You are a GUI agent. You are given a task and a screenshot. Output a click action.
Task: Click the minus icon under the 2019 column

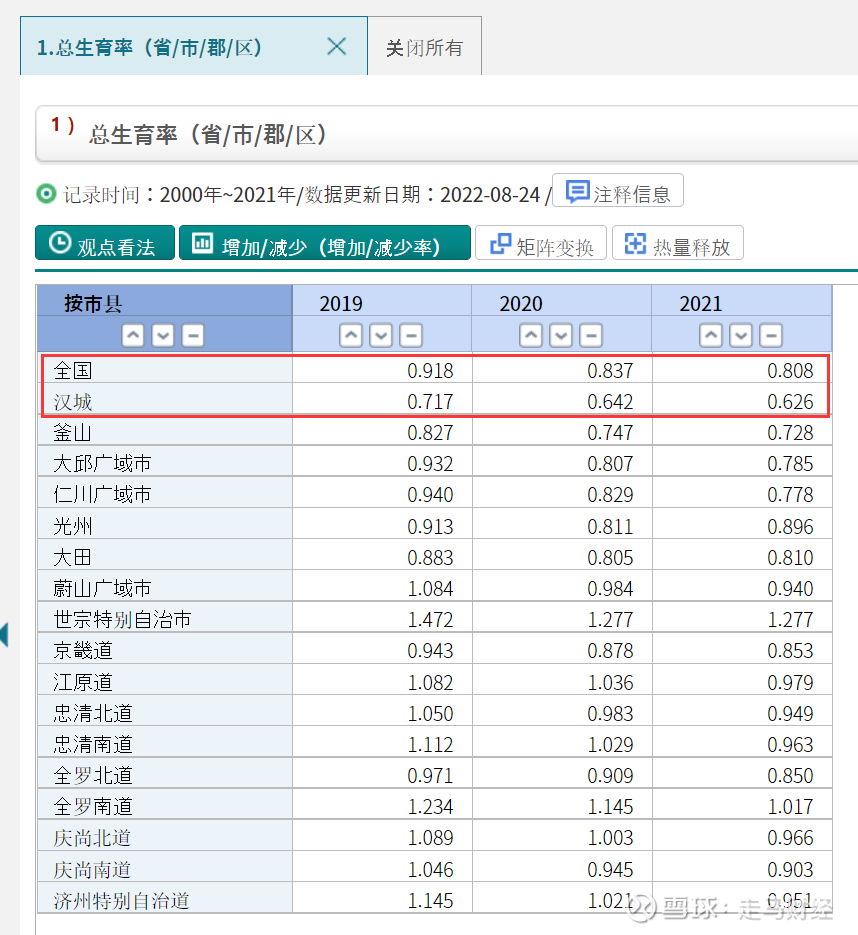click(x=411, y=335)
